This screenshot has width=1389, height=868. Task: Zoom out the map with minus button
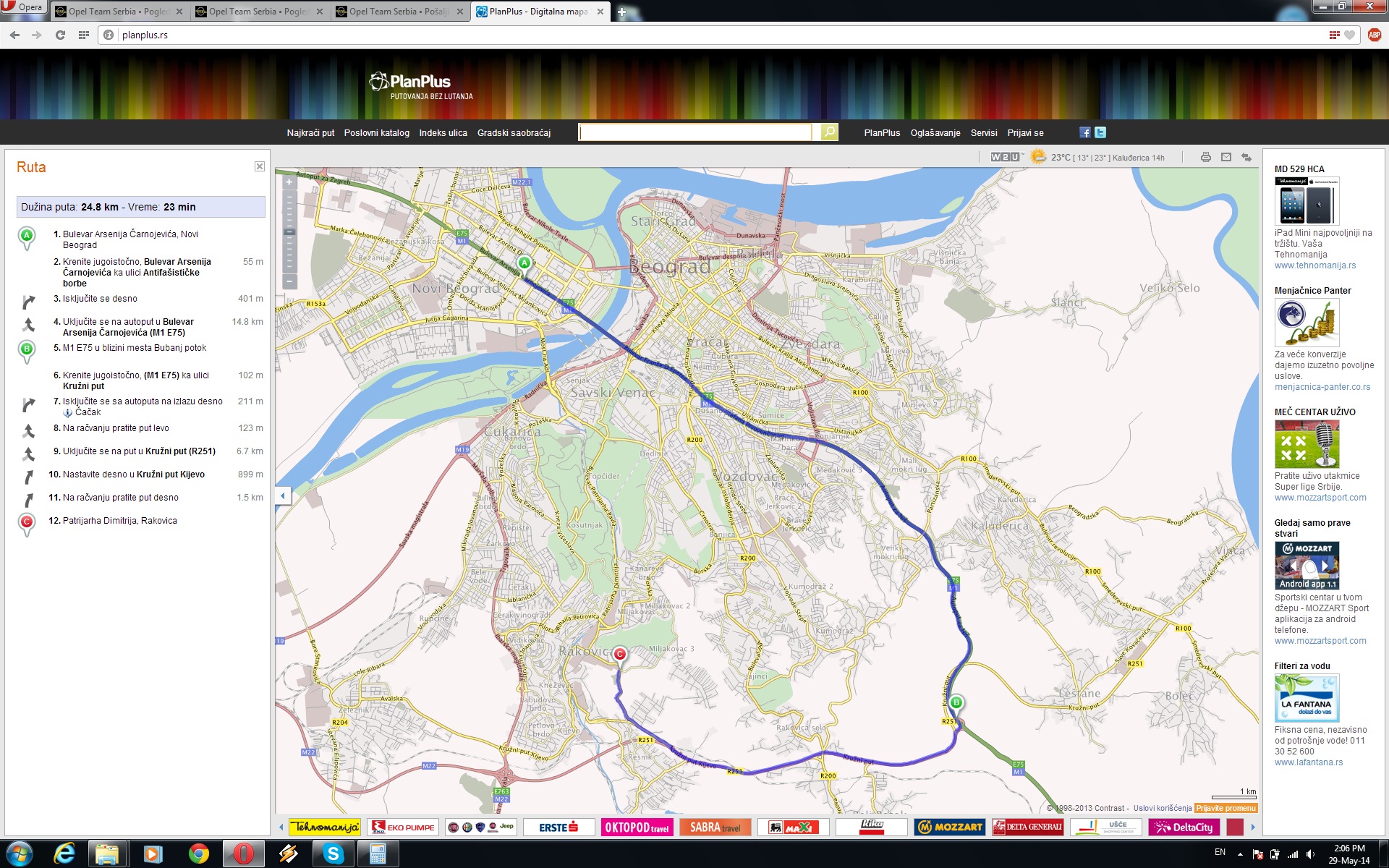(289, 281)
